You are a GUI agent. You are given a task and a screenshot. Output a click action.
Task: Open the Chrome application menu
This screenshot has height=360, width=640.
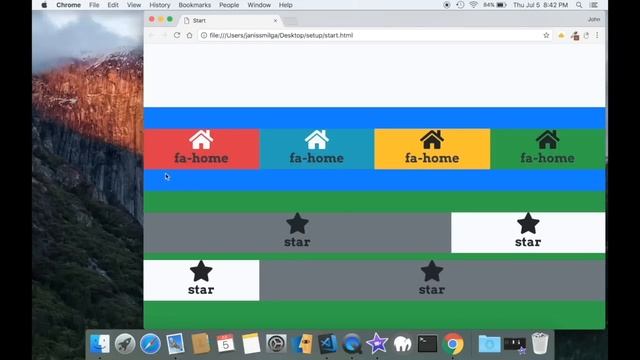[68, 5]
